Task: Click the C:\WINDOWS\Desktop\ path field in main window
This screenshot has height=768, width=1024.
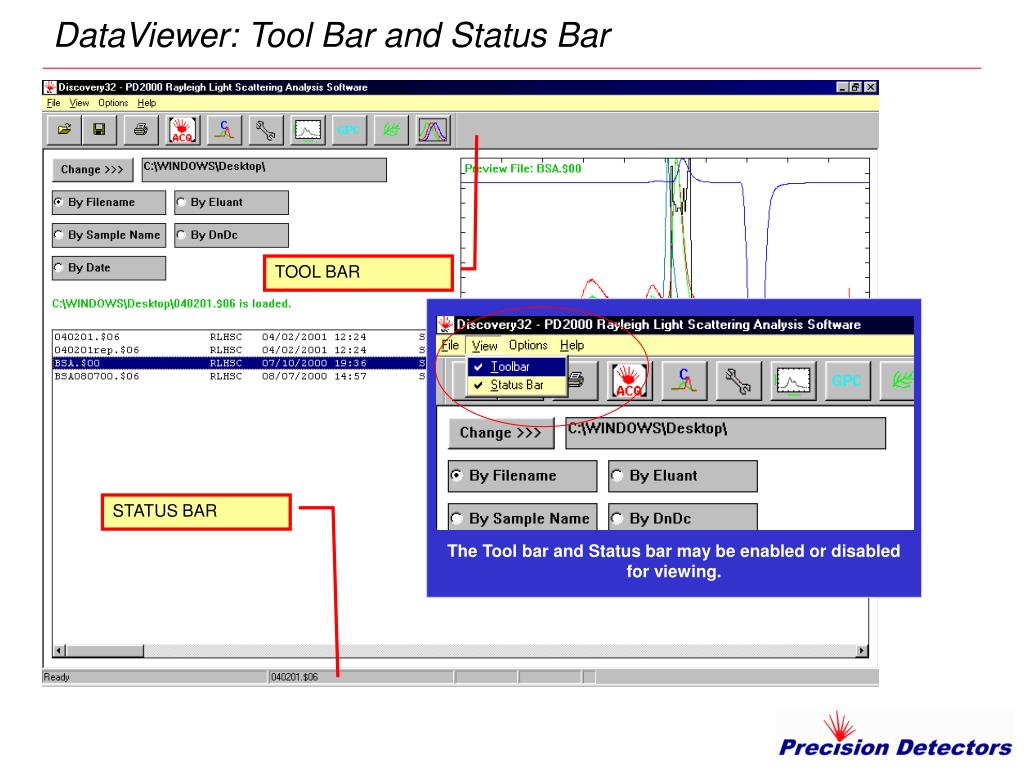Action: tap(264, 170)
